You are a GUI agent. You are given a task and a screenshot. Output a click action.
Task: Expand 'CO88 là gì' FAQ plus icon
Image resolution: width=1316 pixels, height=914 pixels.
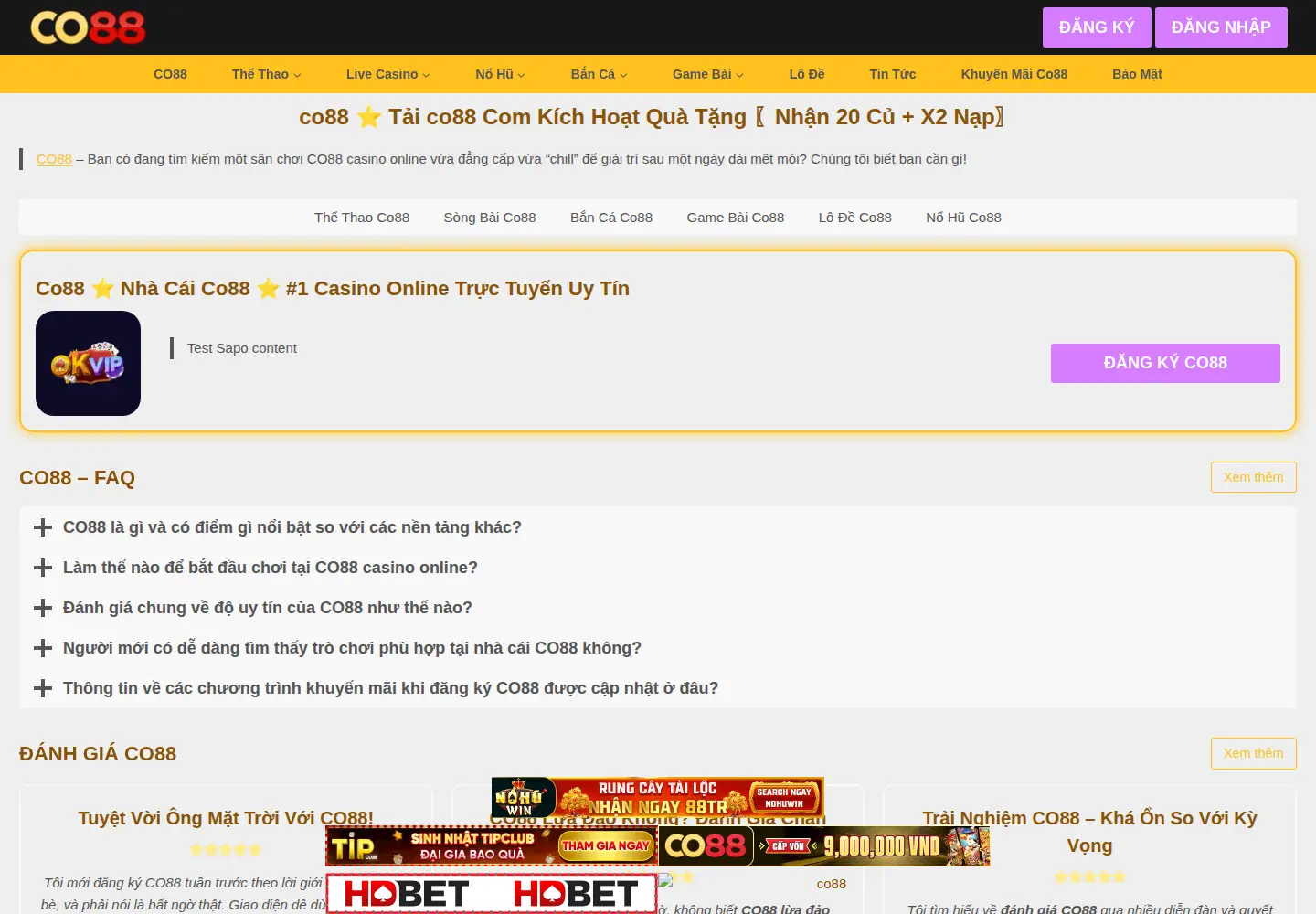(x=42, y=527)
